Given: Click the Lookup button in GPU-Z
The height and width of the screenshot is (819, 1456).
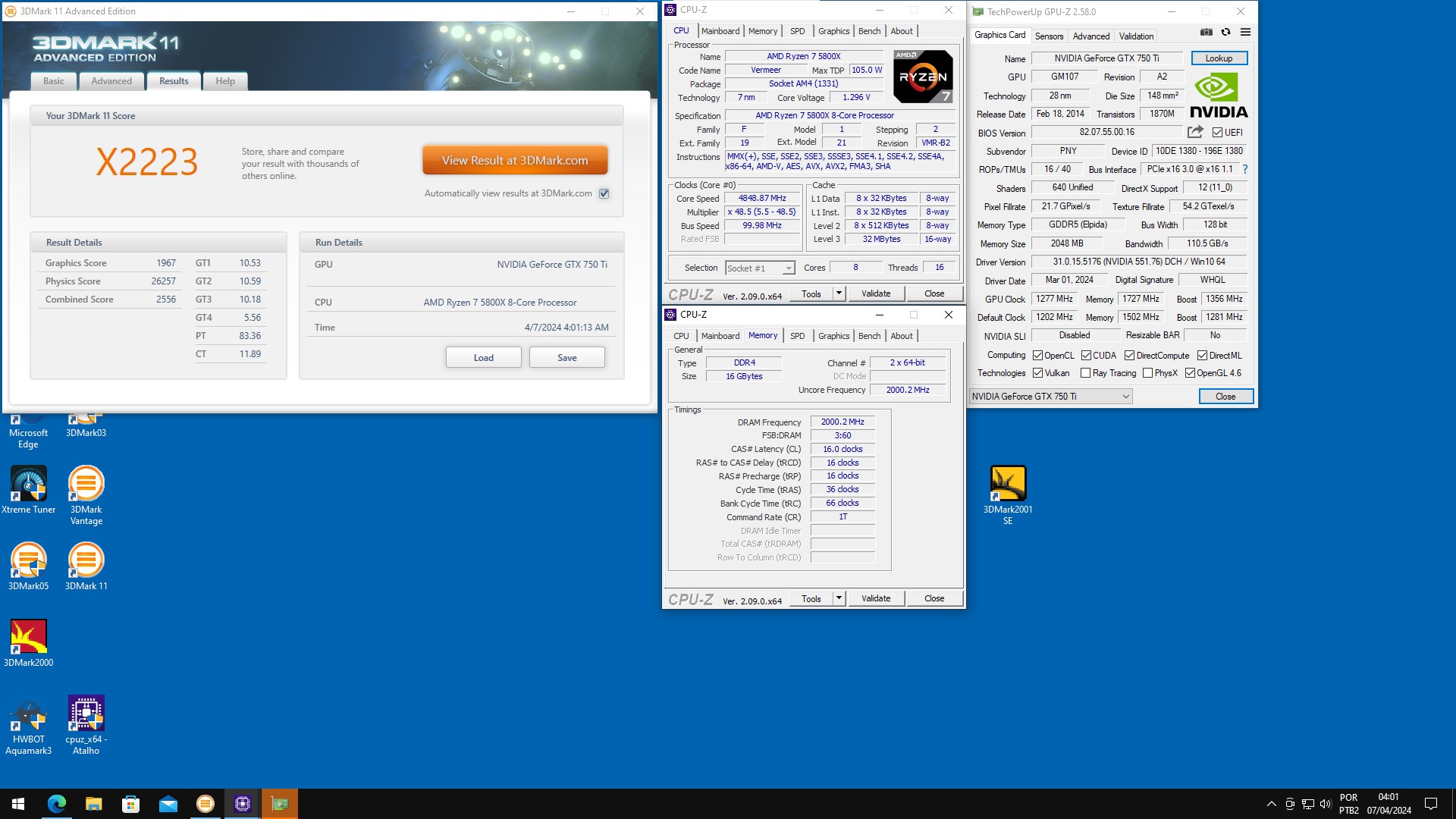Looking at the screenshot, I should pyautogui.click(x=1219, y=58).
